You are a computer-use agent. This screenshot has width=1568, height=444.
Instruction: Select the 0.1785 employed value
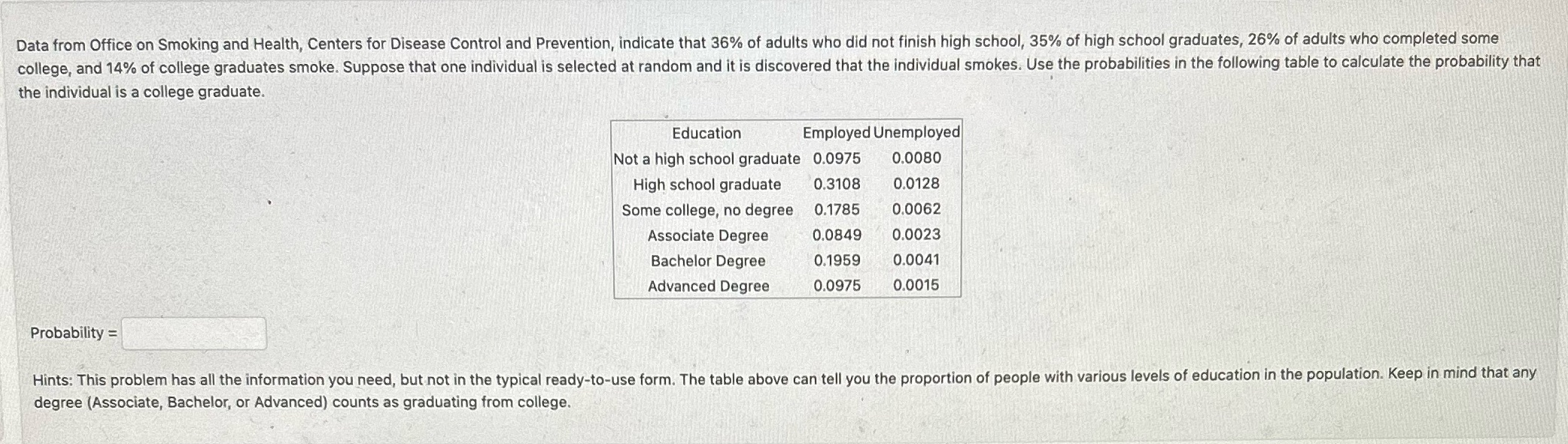(837, 209)
